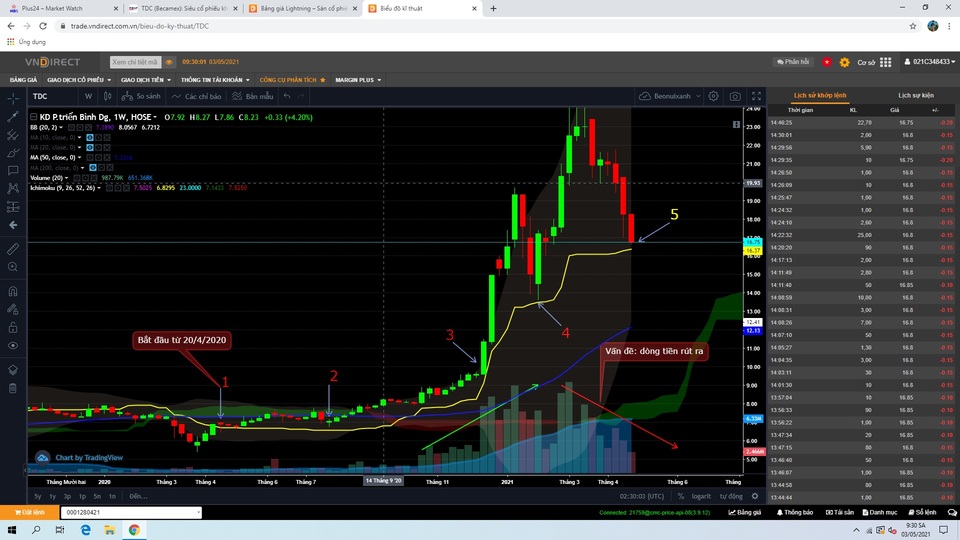Screen dimensions: 960x540
Task: Expand Volume (20) indicator dropdown
Action: pos(67,178)
